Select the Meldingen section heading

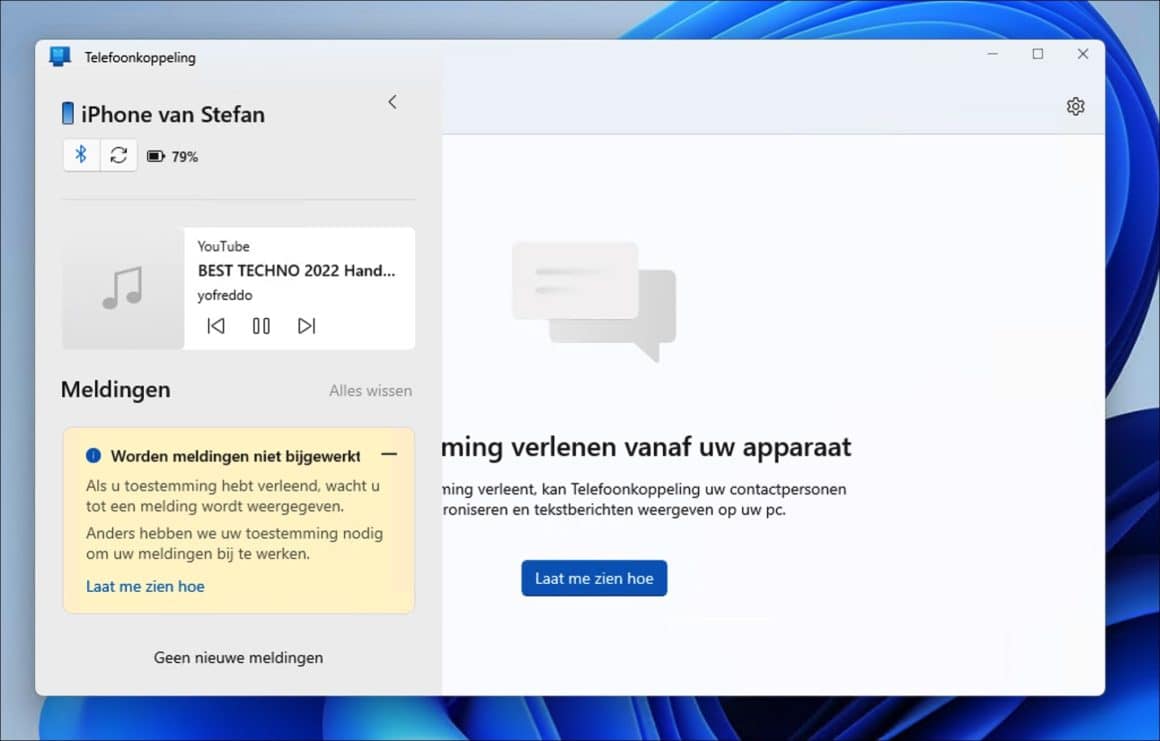[x=115, y=390]
